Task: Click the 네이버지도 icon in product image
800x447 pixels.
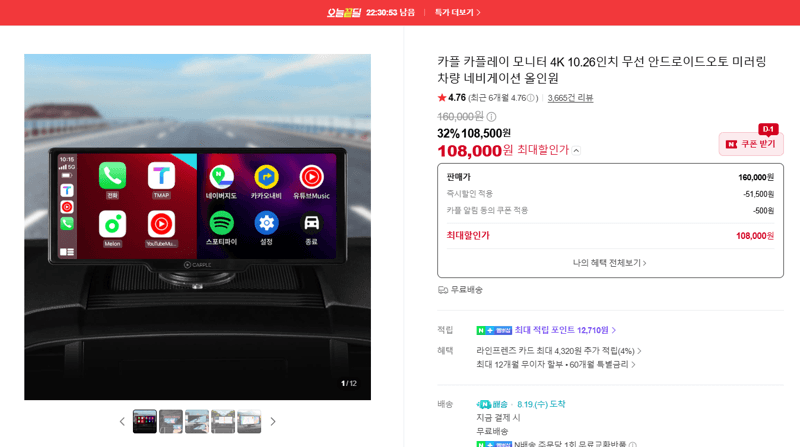Action: point(221,178)
